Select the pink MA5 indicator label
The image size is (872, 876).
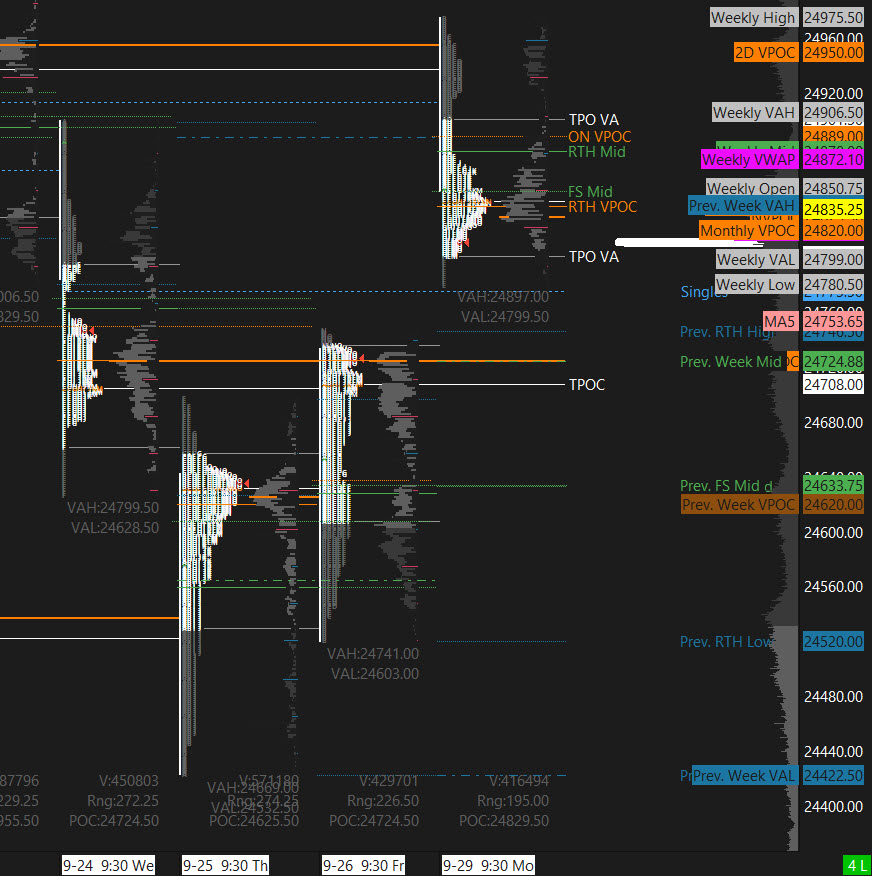click(x=780, y=321)
